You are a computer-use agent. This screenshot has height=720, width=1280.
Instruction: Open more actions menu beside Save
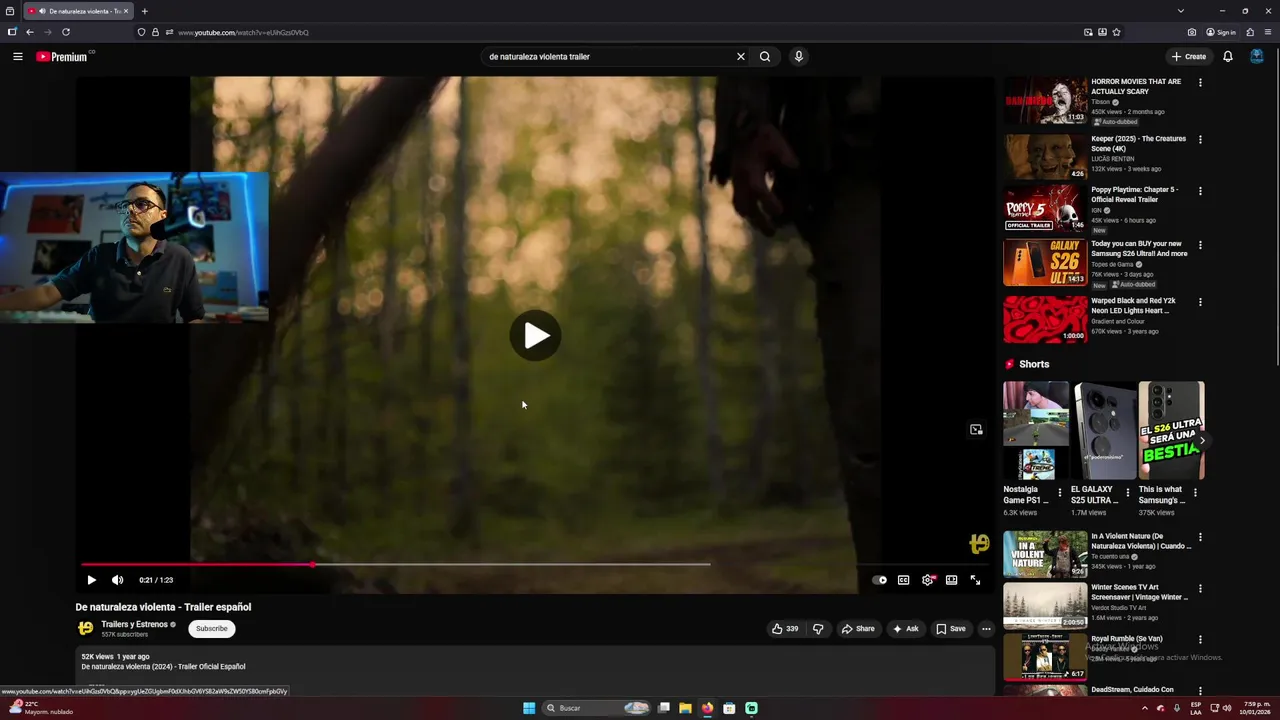[986, 629]
